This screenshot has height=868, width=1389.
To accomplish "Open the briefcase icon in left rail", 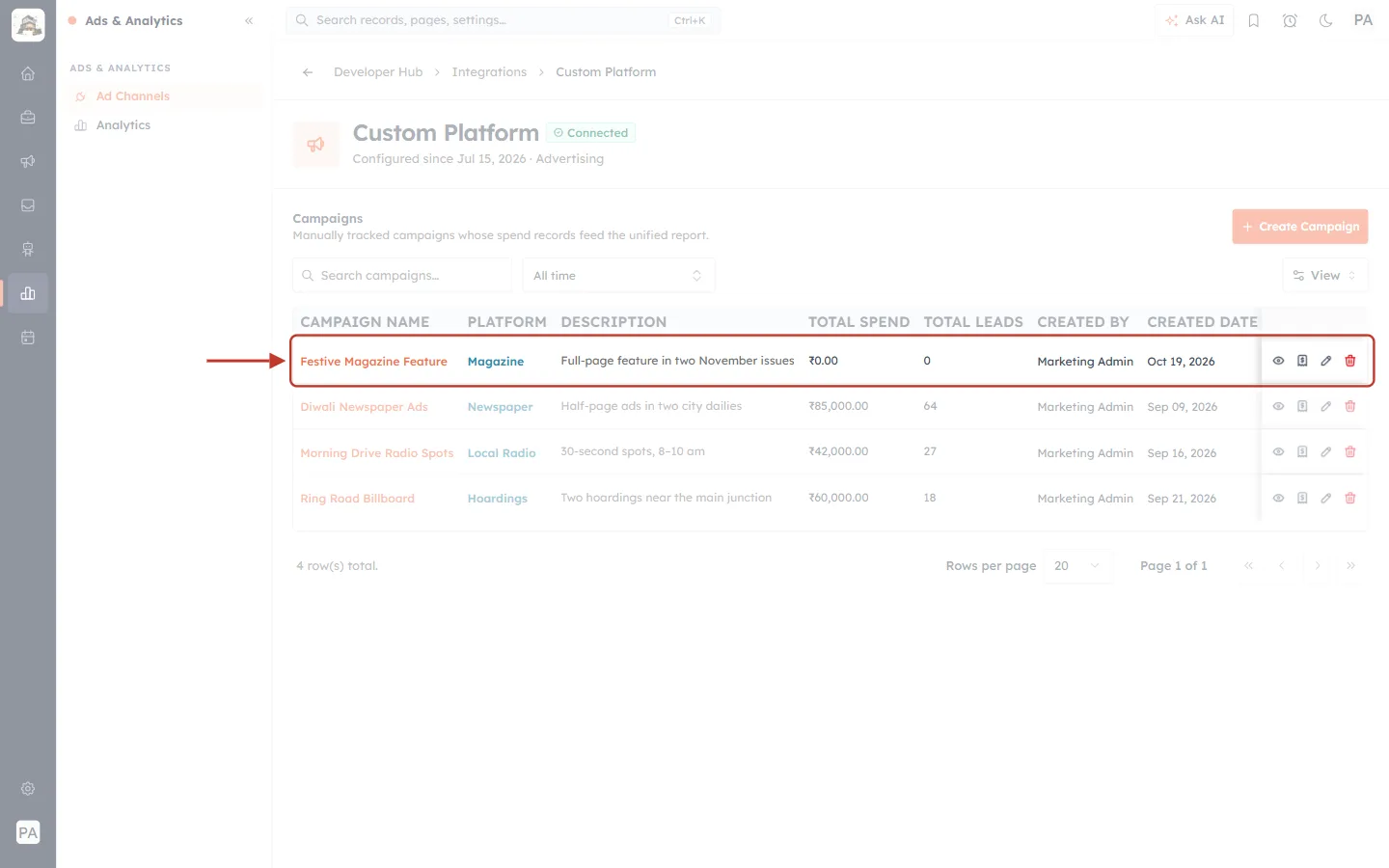I will pyautogui.click(x=28, y=118).
